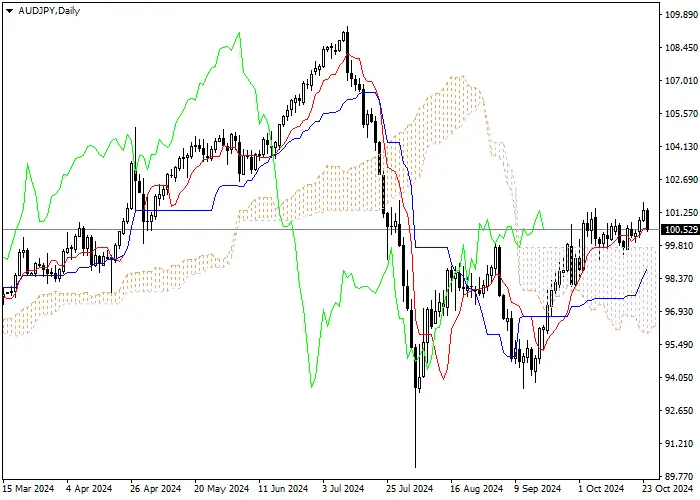Viewport: 700px width, 500px height.
Task: Select price axis label 107.010
Action: tap(681, 81)
